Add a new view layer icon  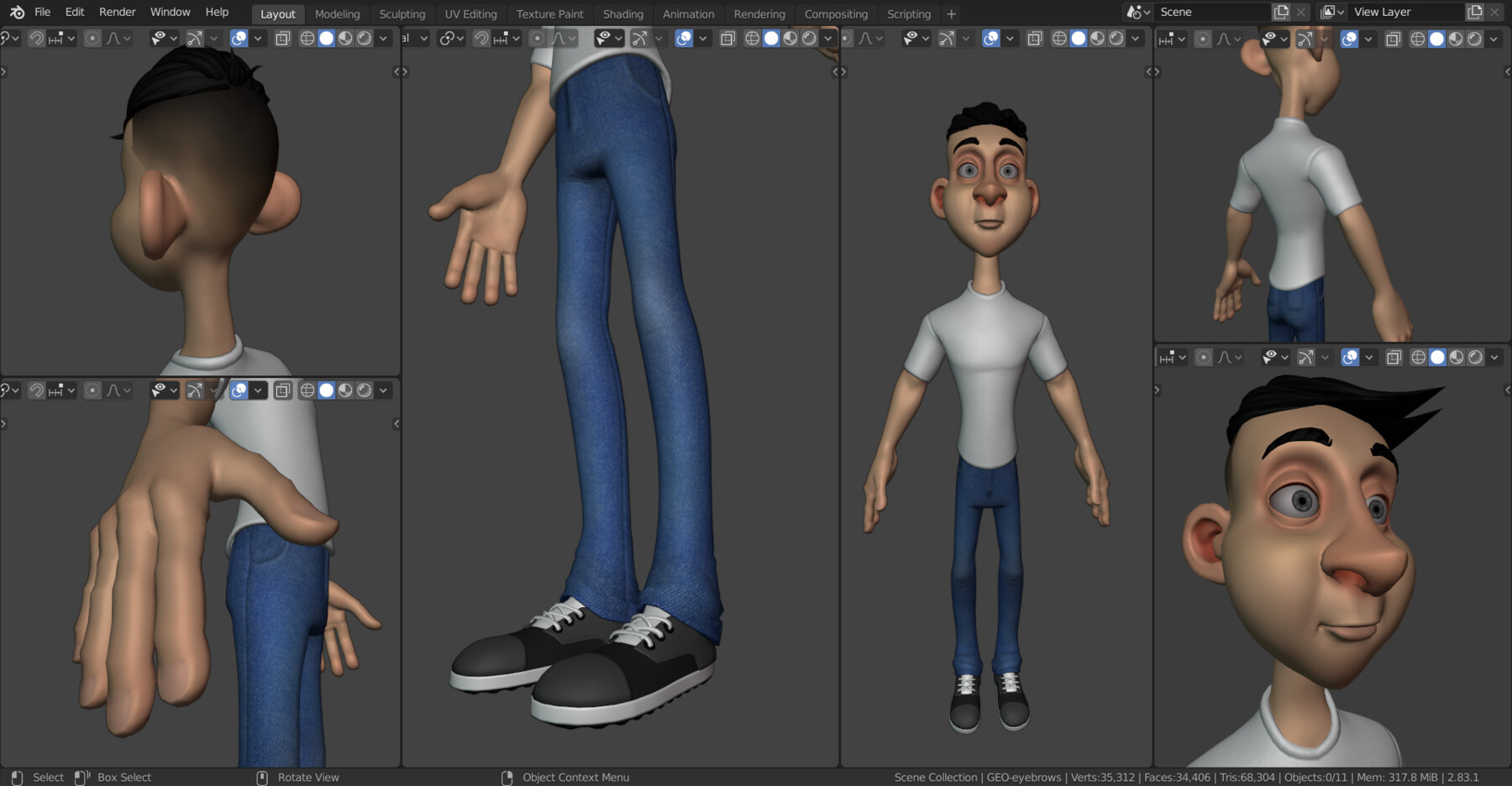(x=1475, y=13)
